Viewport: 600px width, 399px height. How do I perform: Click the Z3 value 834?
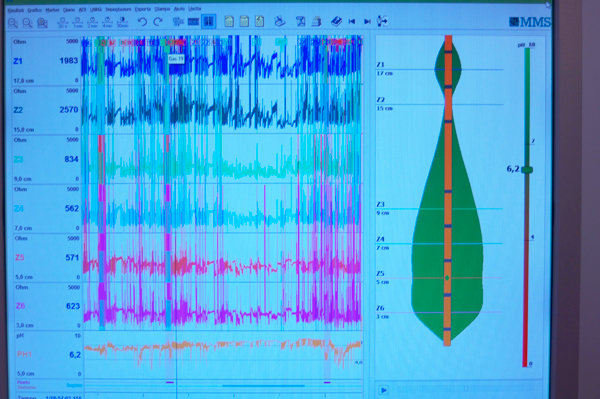point(71,159)
